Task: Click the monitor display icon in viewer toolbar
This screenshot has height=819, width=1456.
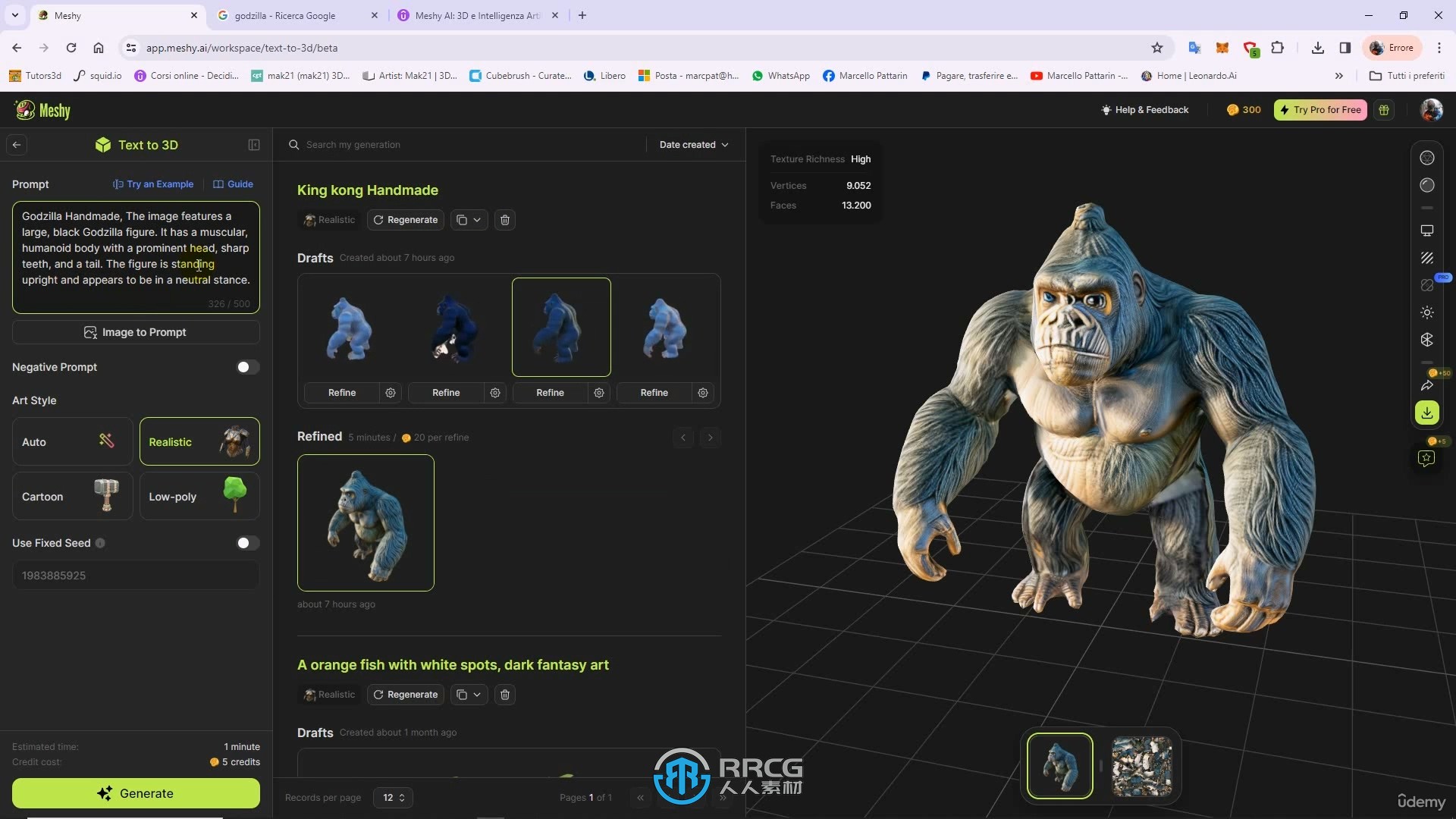Action: pos(1427,231)
